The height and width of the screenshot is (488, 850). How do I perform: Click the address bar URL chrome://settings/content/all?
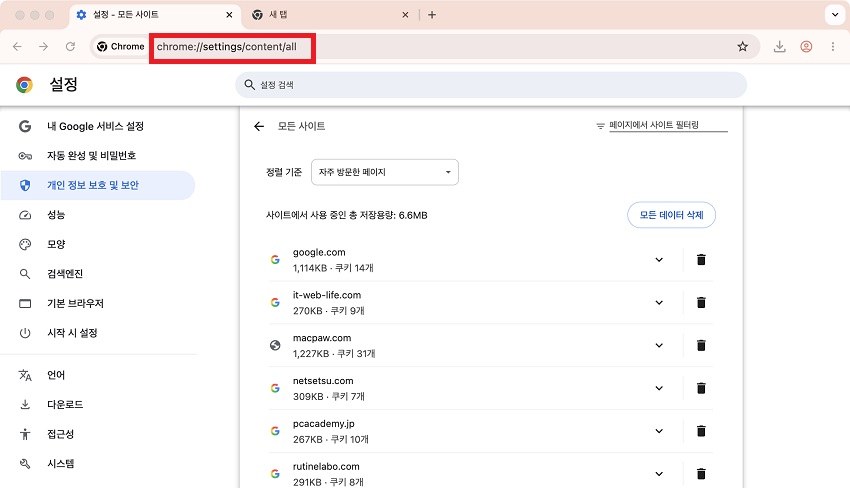point(227,47)
